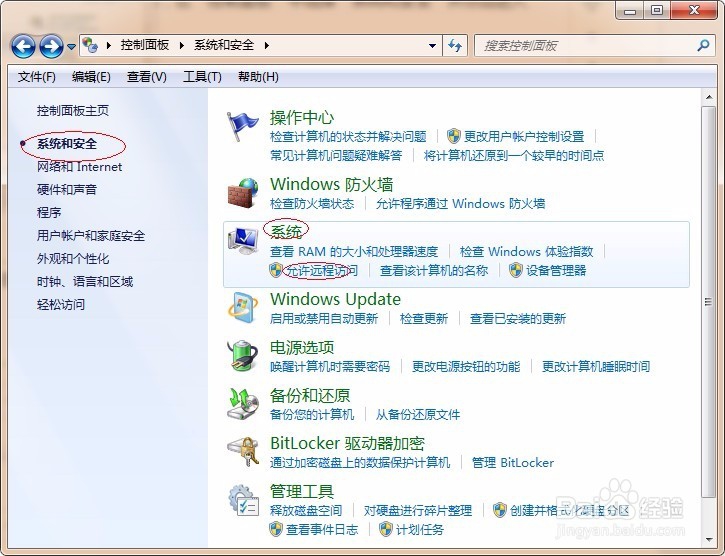Click 常见计算机问题疑难解答
This screenshot has height=556, width=725.
[x=336, y=156]
